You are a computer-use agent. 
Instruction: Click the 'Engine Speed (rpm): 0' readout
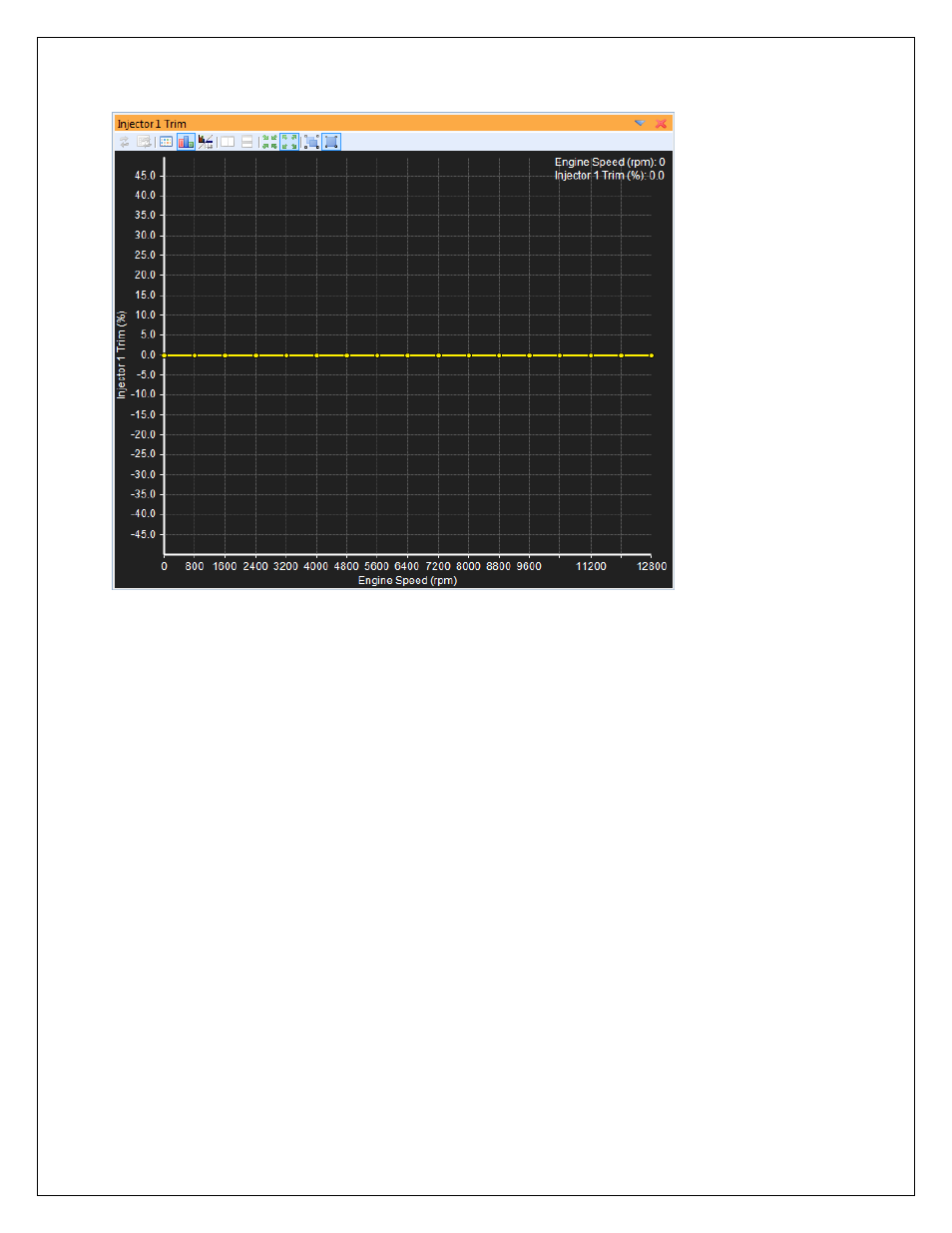[x=610, y=162]
